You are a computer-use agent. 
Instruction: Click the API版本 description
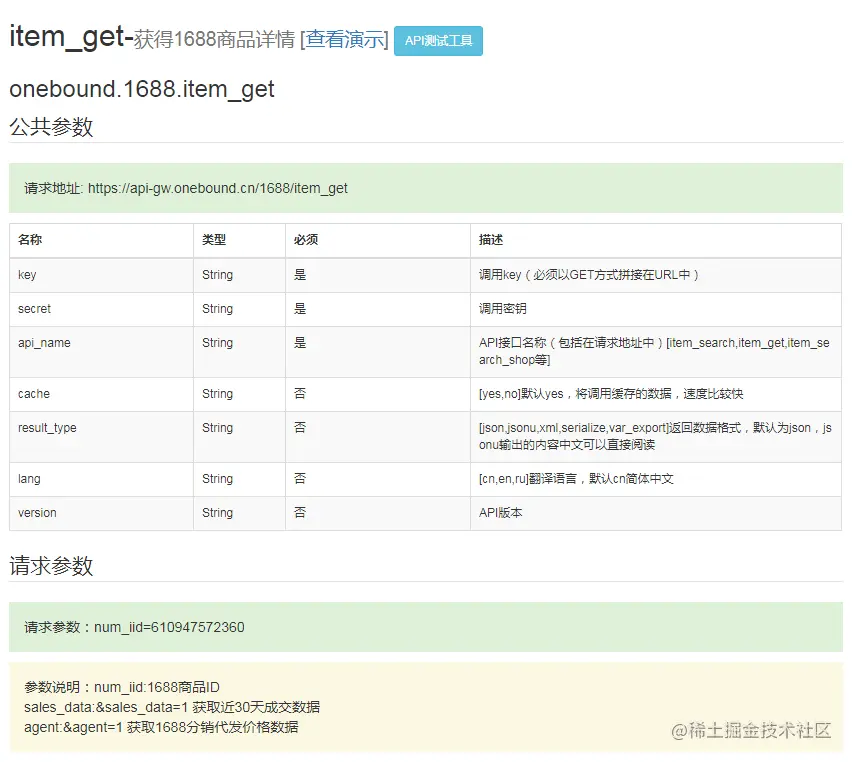point(500,513)
